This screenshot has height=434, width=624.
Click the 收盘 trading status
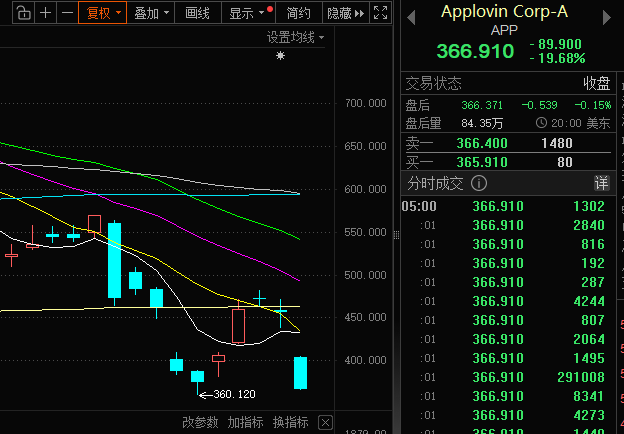597,84
